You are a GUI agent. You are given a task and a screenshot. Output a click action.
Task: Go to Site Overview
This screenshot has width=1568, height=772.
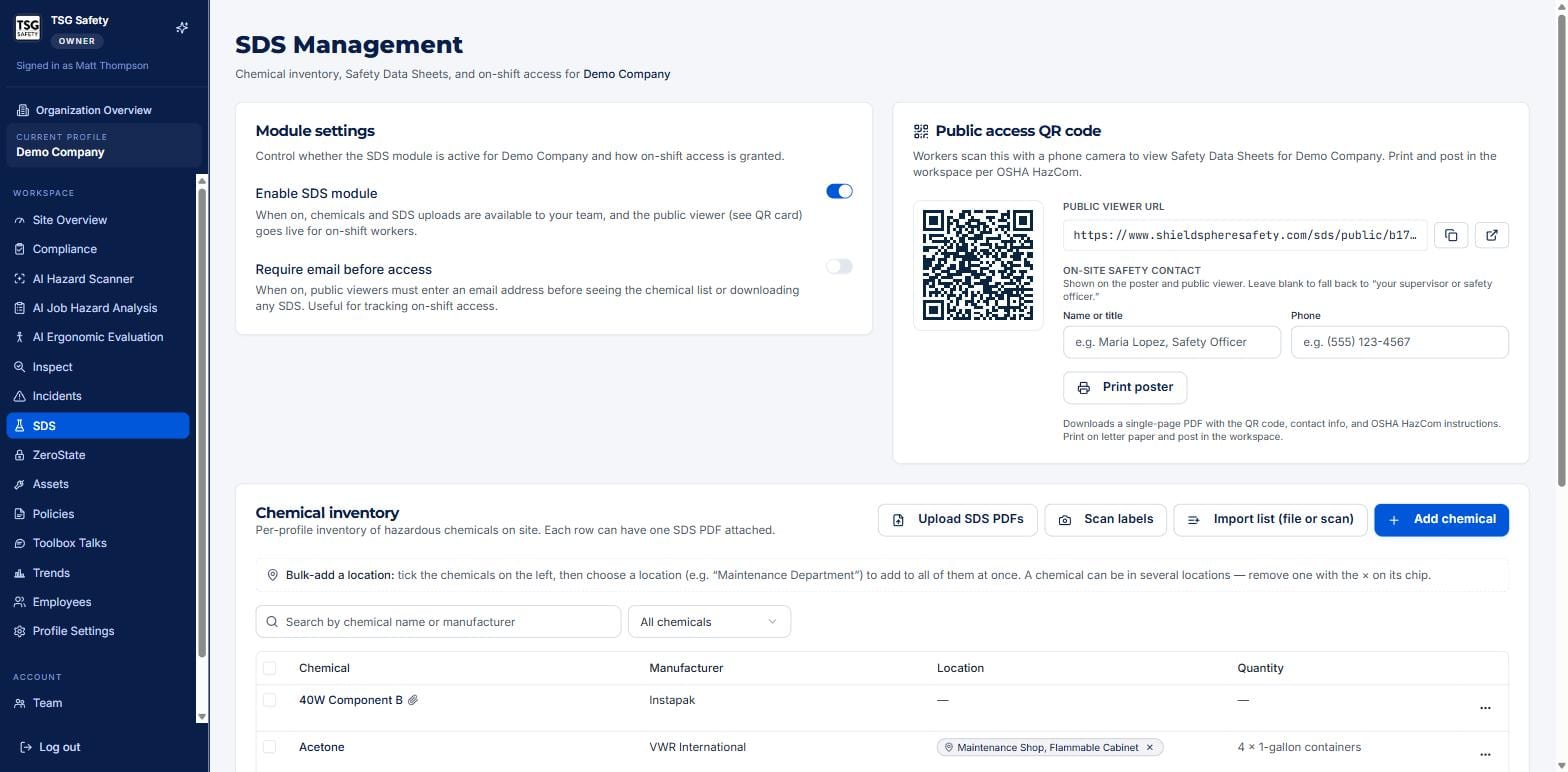click(98, 220)
